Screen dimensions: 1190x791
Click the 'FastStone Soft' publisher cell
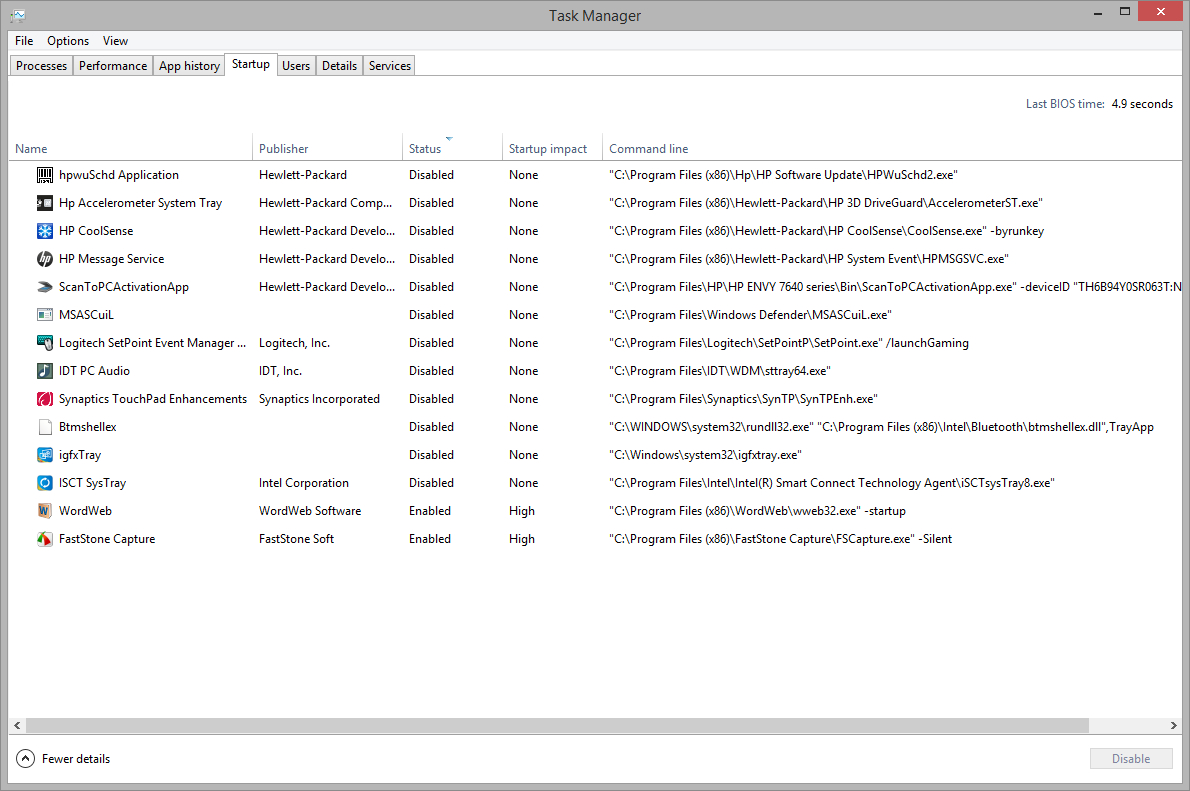(296, 540)
